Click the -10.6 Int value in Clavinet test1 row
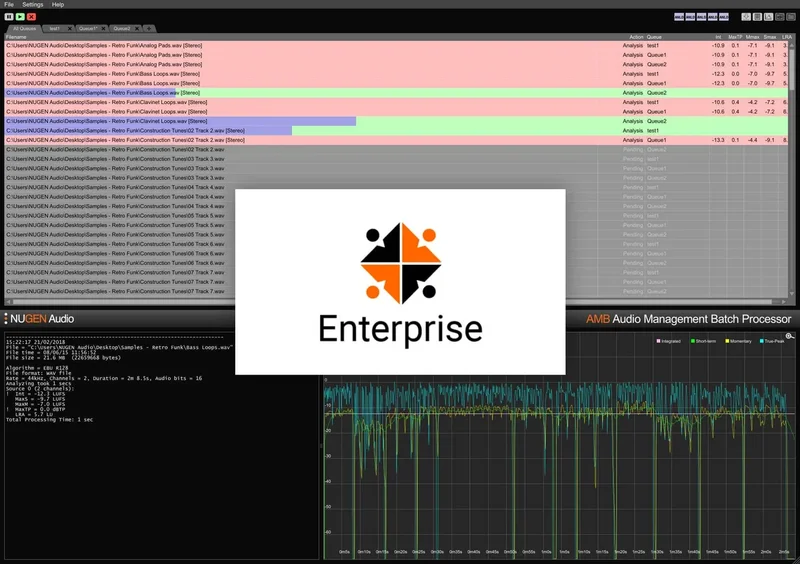Screen dimensions: 800x564 coord(718,102)
